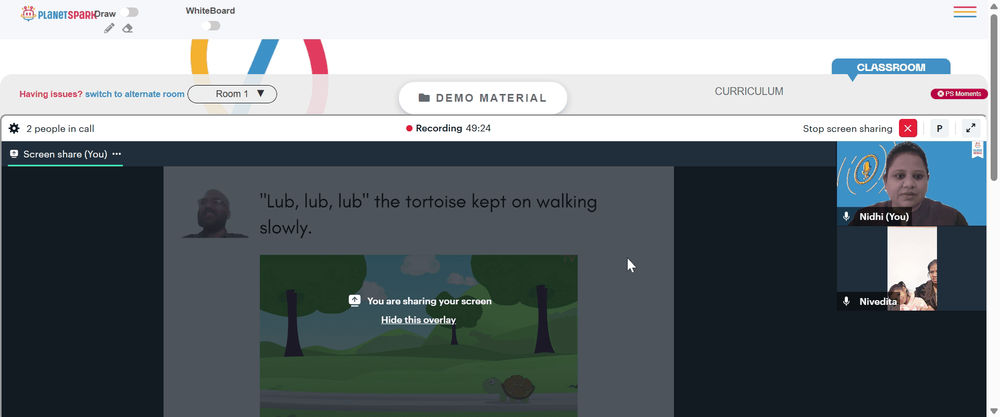Toggle the WhiteBoard switch
This screenshot has width=1000, height=417.
coord(211,26)
